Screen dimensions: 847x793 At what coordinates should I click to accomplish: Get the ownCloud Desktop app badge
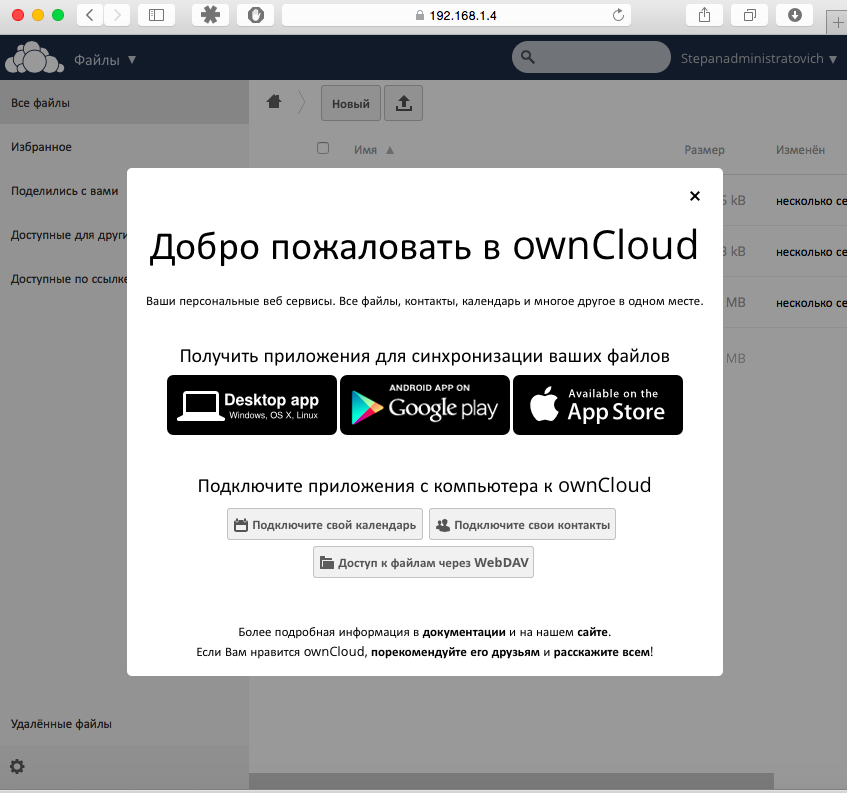tap(251, 405)
